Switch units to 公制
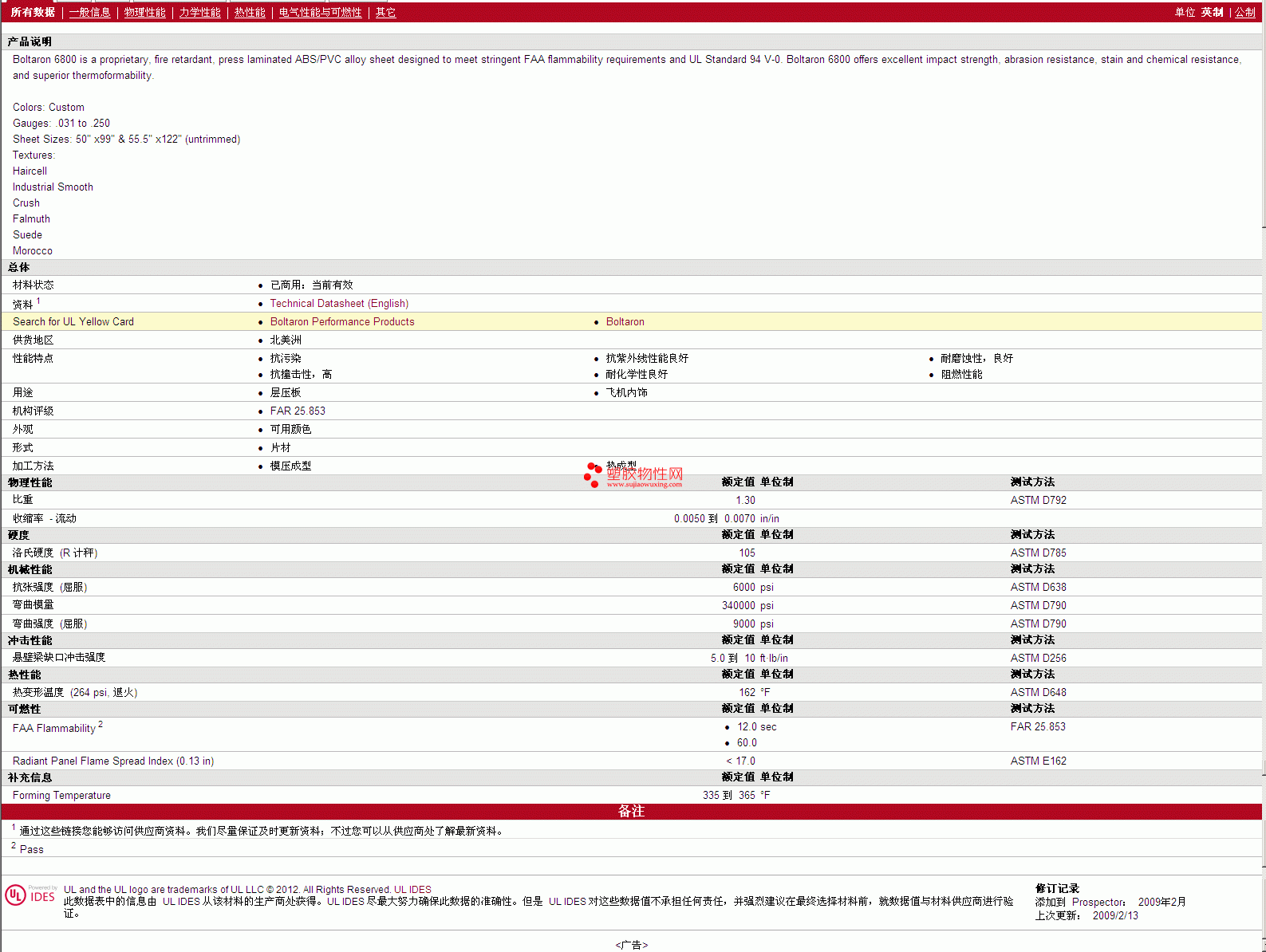Viewport: 1266px width, 952px height. (1244, 13)
